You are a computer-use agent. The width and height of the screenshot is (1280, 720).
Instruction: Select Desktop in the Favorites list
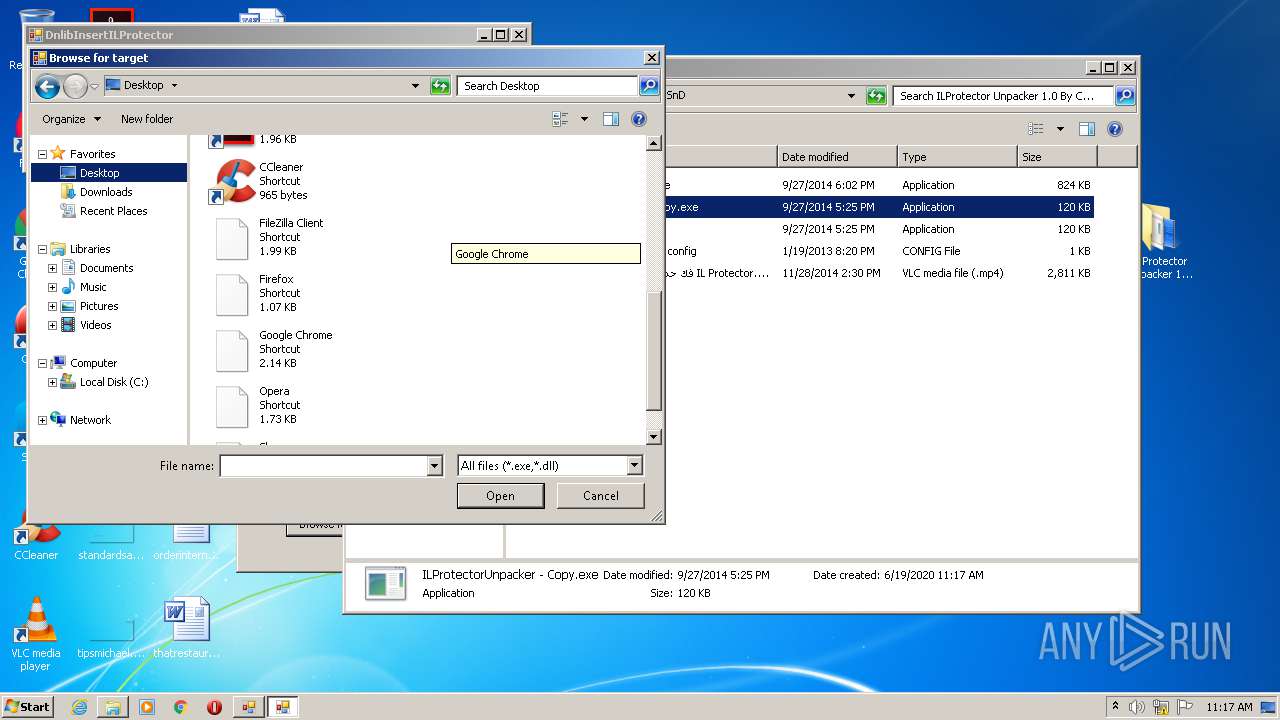109,173
